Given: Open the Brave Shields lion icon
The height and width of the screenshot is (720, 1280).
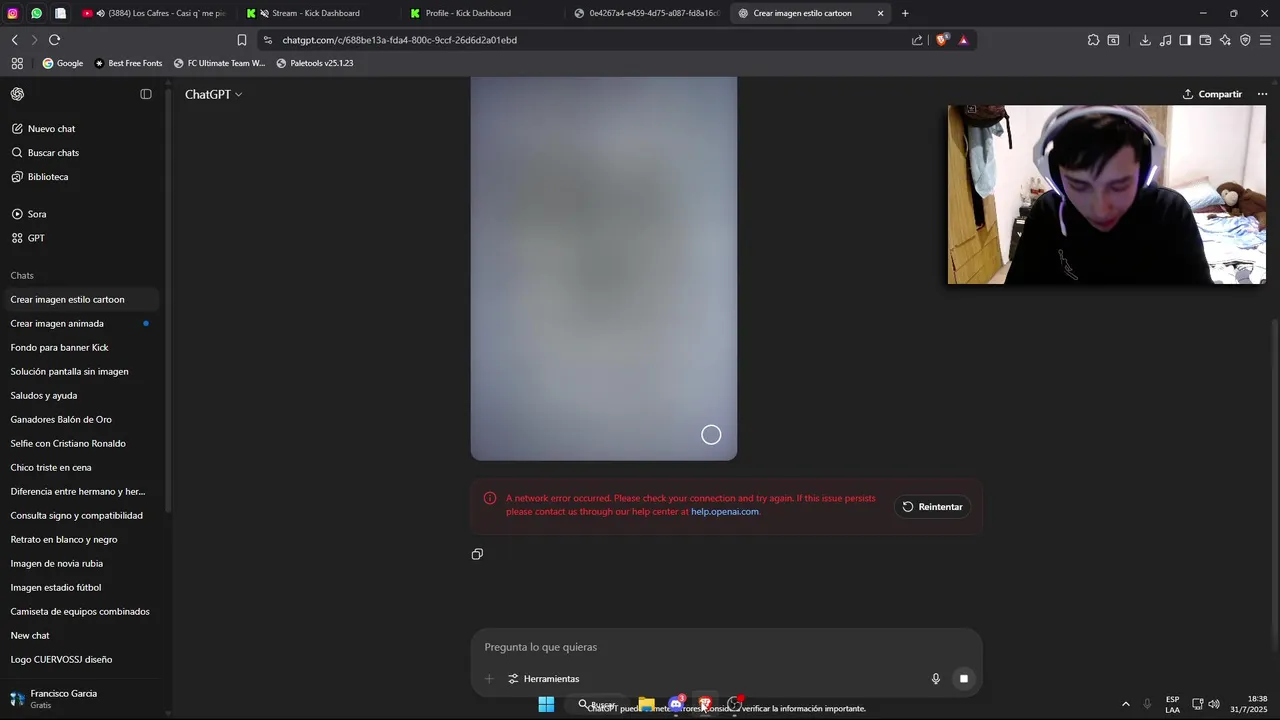Looking at the screenshot, I should (x=942, y=40).
